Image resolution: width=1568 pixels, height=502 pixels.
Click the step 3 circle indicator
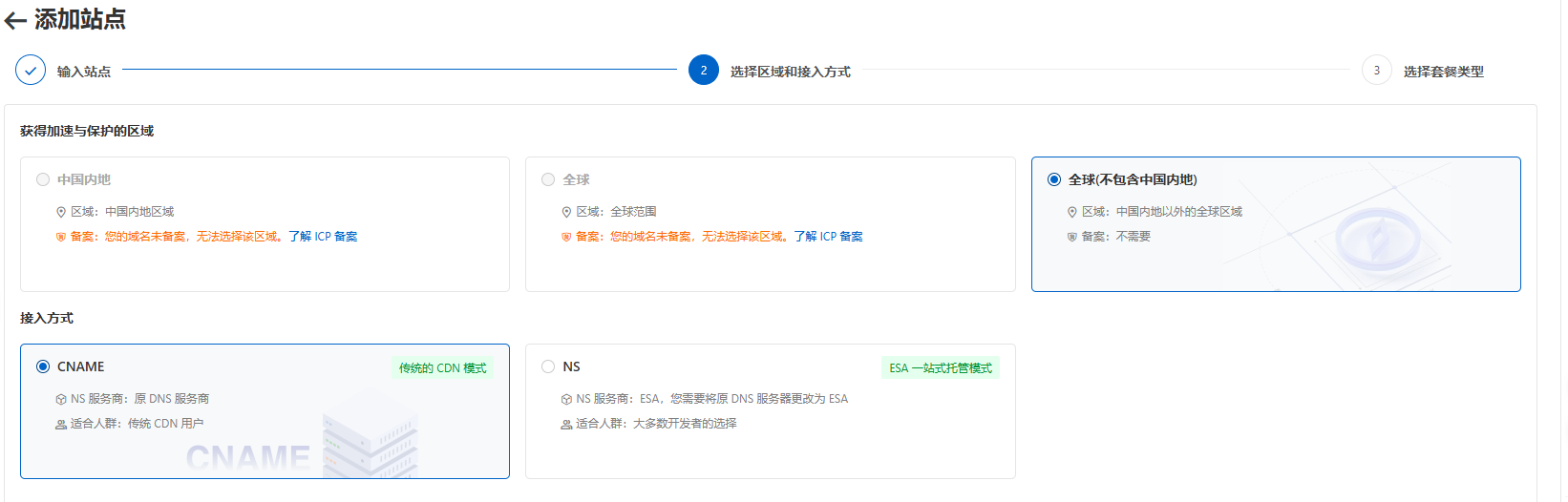pos(1376,71)
